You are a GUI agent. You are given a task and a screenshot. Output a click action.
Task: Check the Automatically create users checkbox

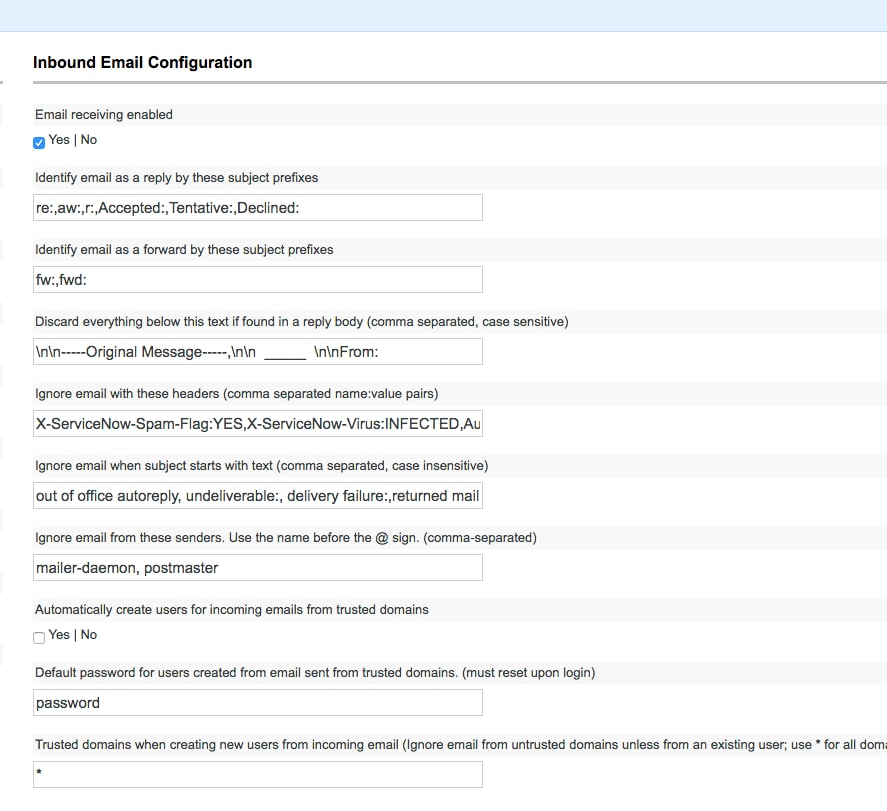click(x=39, y=637)
